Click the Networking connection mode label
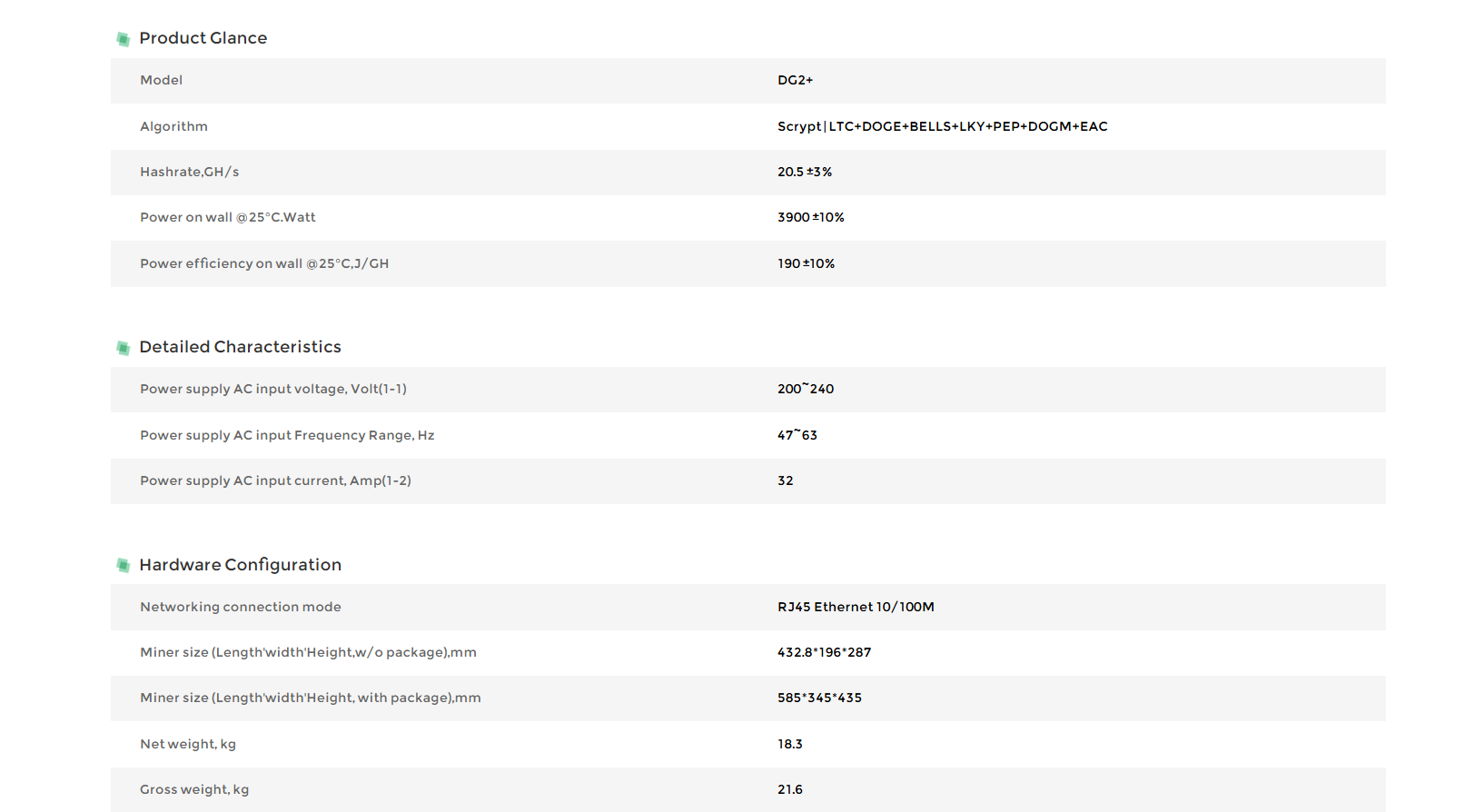This screenshot has height=812, width=1475. click(240, 607)
